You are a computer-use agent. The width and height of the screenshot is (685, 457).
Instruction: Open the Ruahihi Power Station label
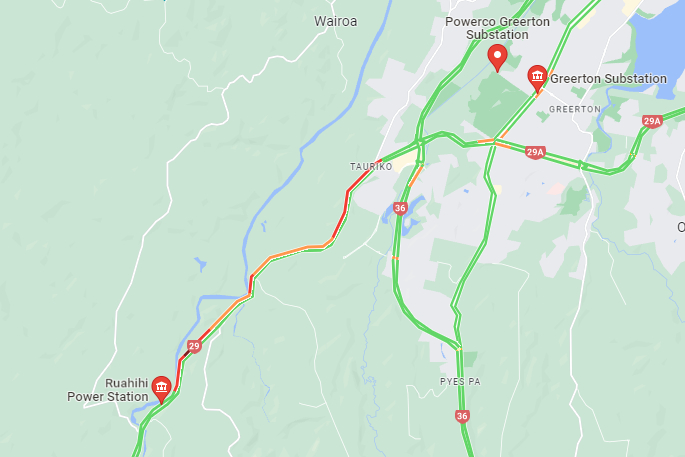pyautogui.click(x=107, y=390)
